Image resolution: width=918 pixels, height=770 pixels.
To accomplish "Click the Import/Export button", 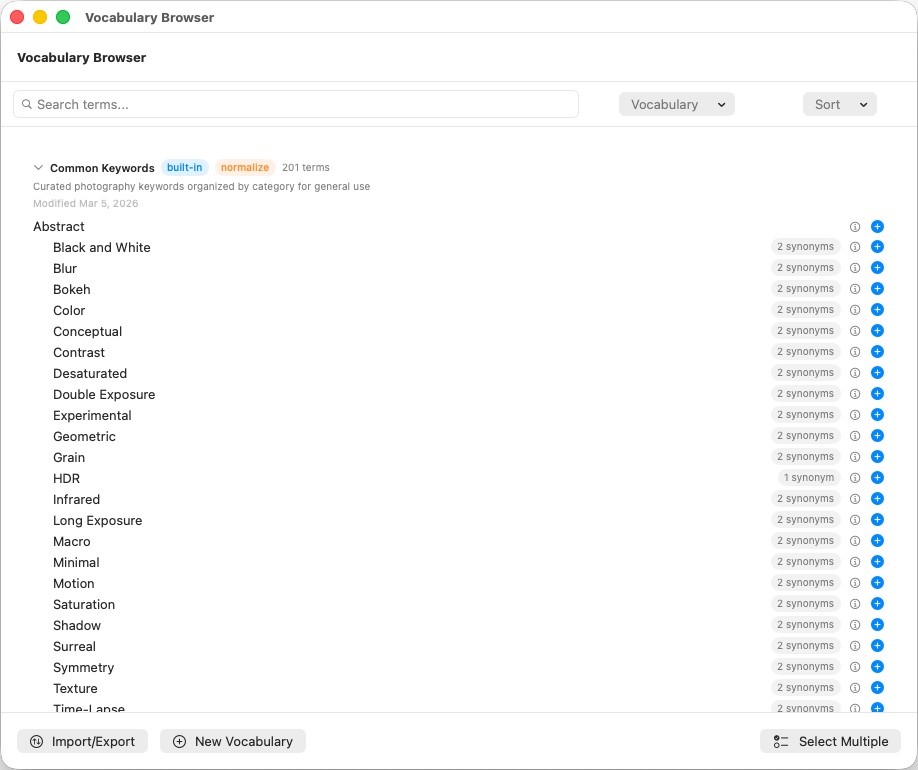I will (82, 741).
